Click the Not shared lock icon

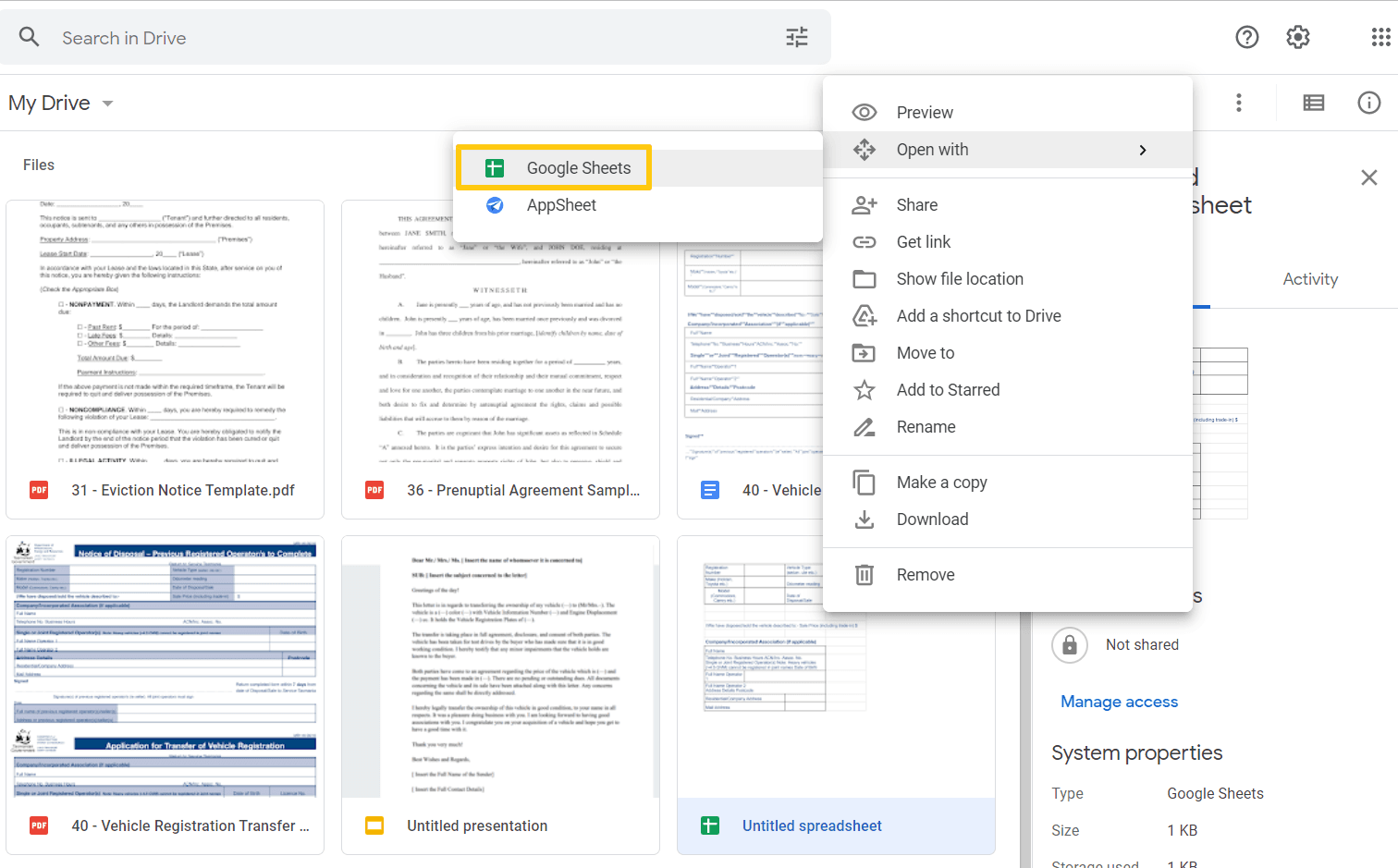1070,645
